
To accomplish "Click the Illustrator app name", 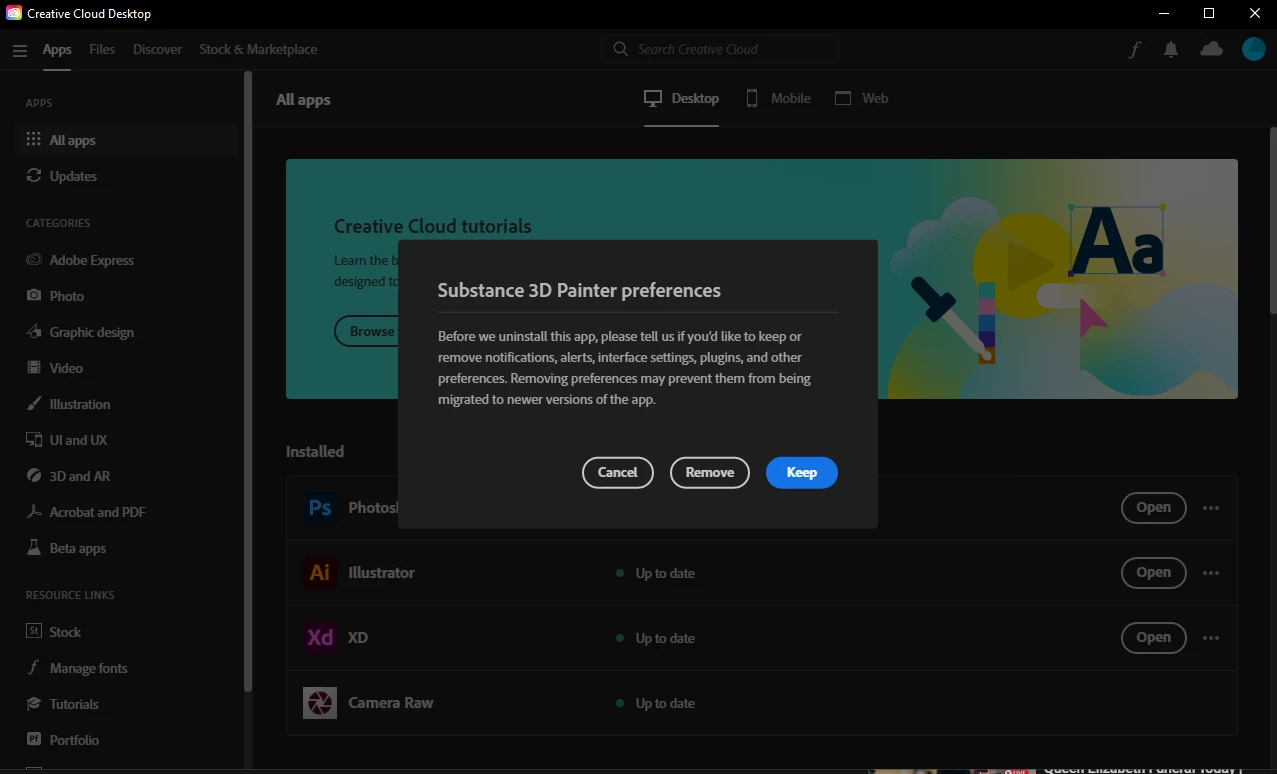I will (381, 573).
